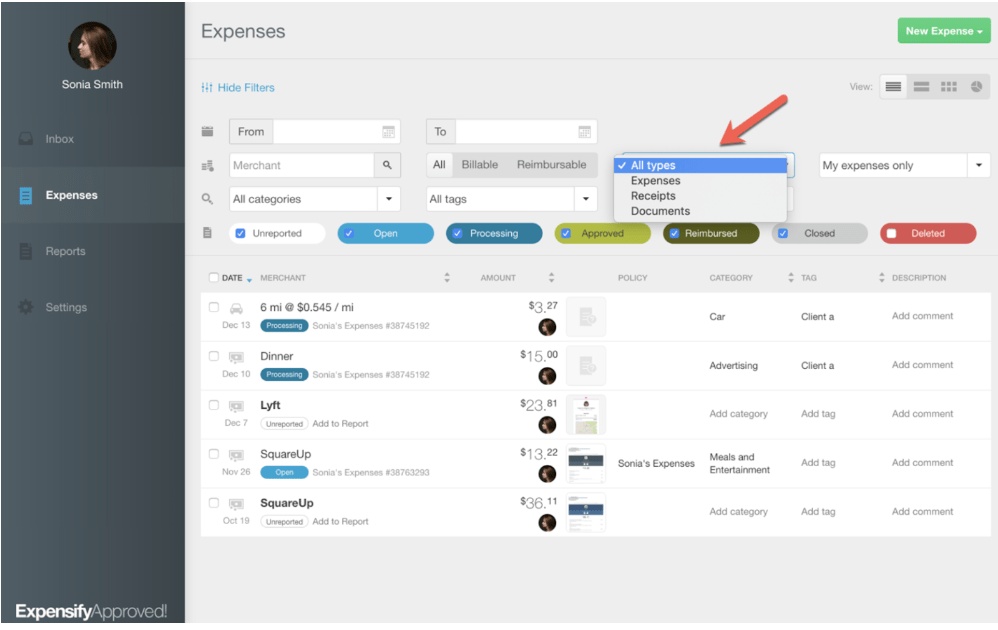Choose Receipts from the type list
The image size is (998, 630).
point(653,196)
